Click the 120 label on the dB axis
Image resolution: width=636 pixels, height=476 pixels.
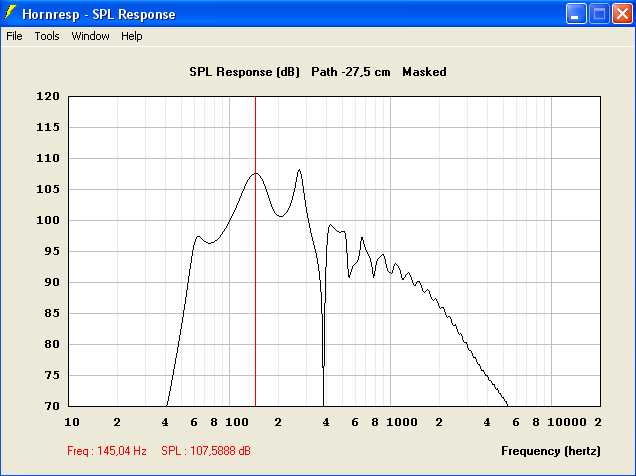(x=49, y=97)
